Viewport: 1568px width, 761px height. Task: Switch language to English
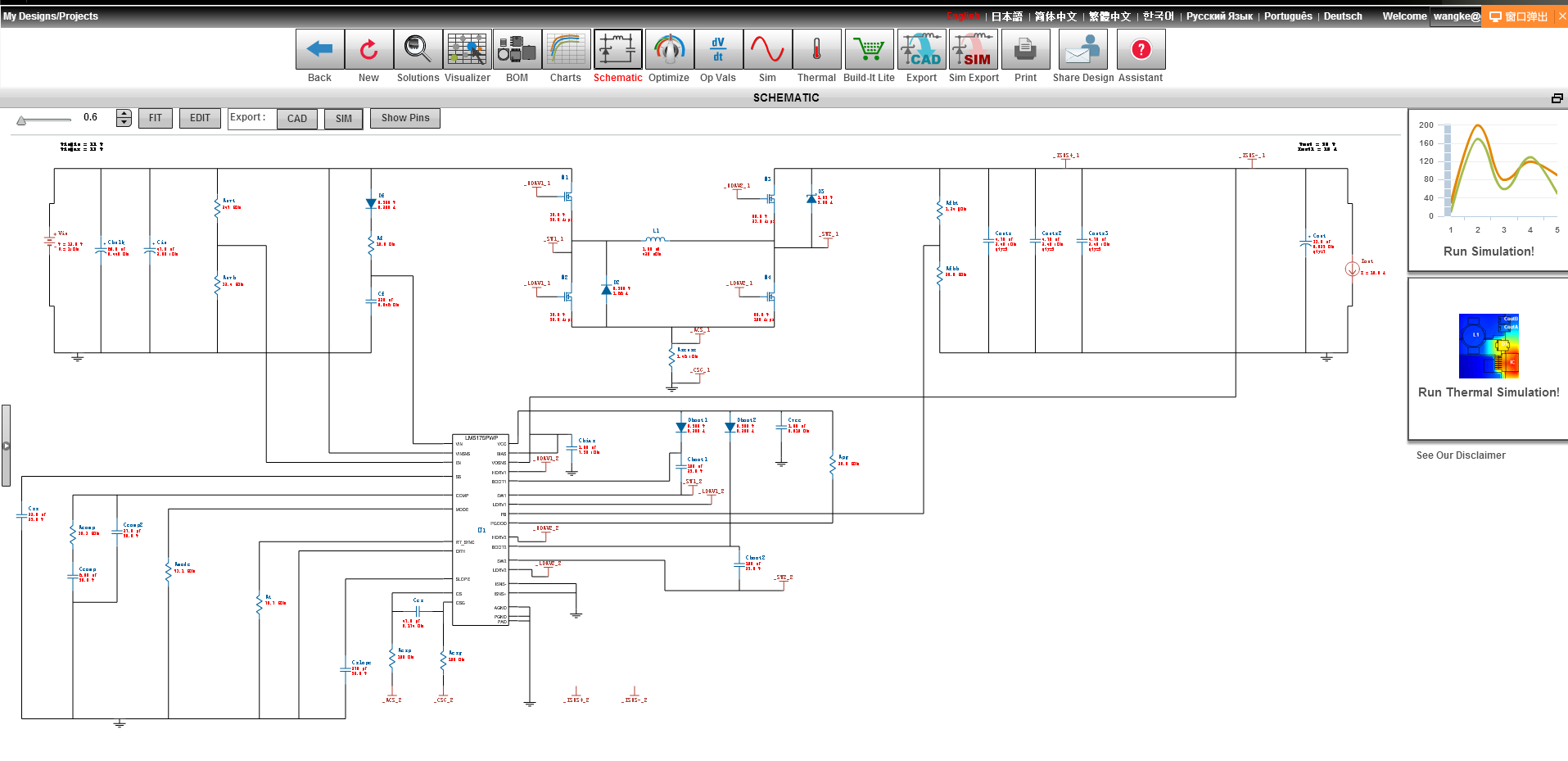coord(963,16)
